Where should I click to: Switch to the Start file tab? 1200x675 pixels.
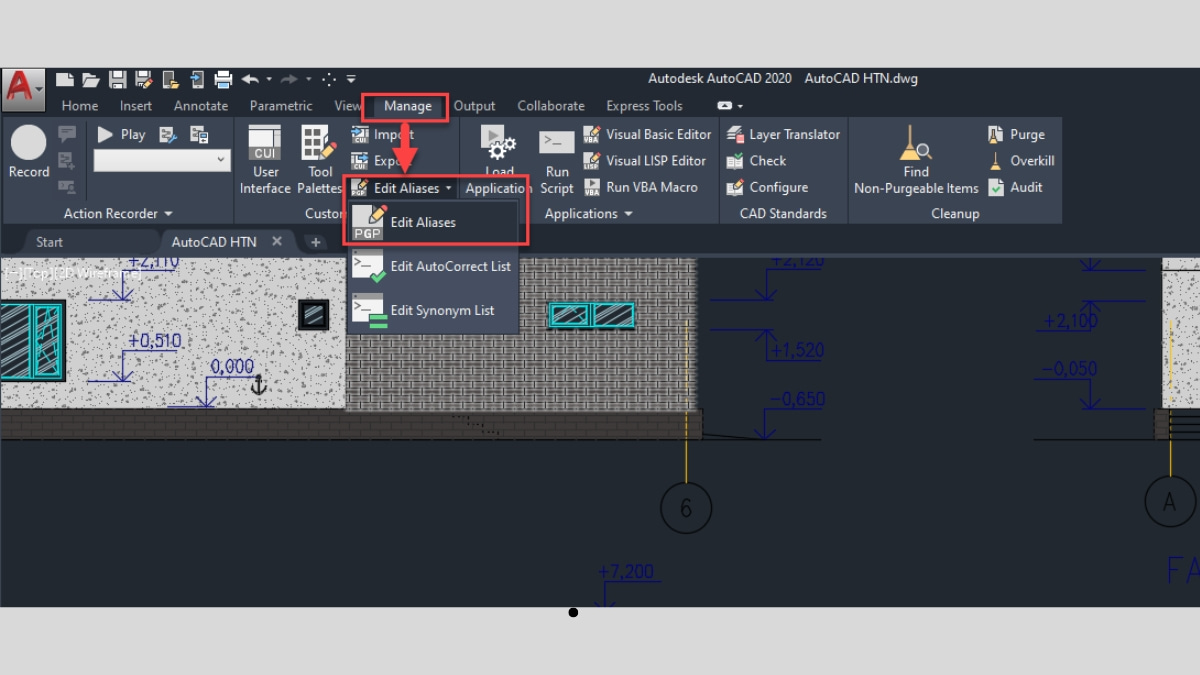[x=49, y=242]
